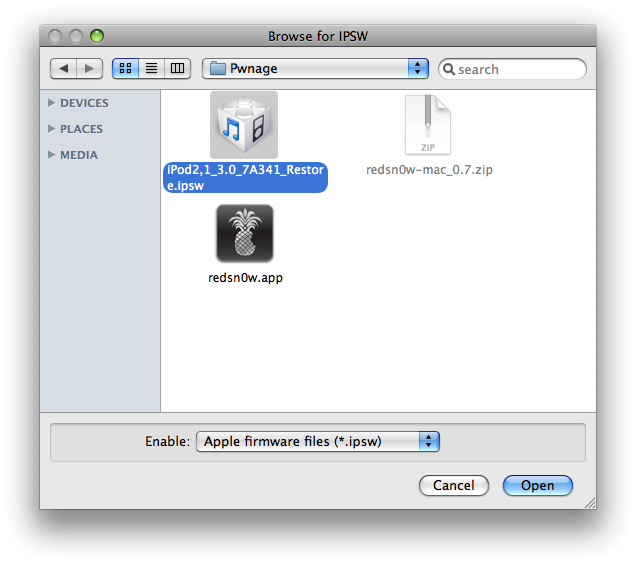
Task: Switch to icon view mode
Action: click(x=125, y=68)
